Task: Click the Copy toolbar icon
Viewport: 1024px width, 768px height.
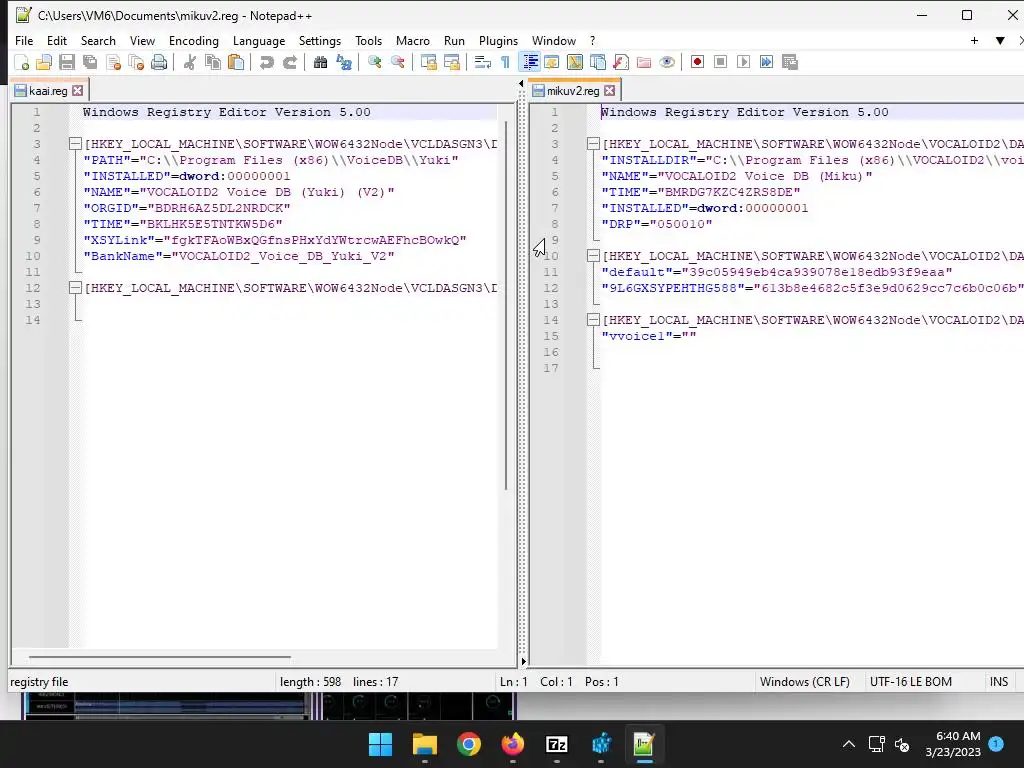Action: [213, 62]
